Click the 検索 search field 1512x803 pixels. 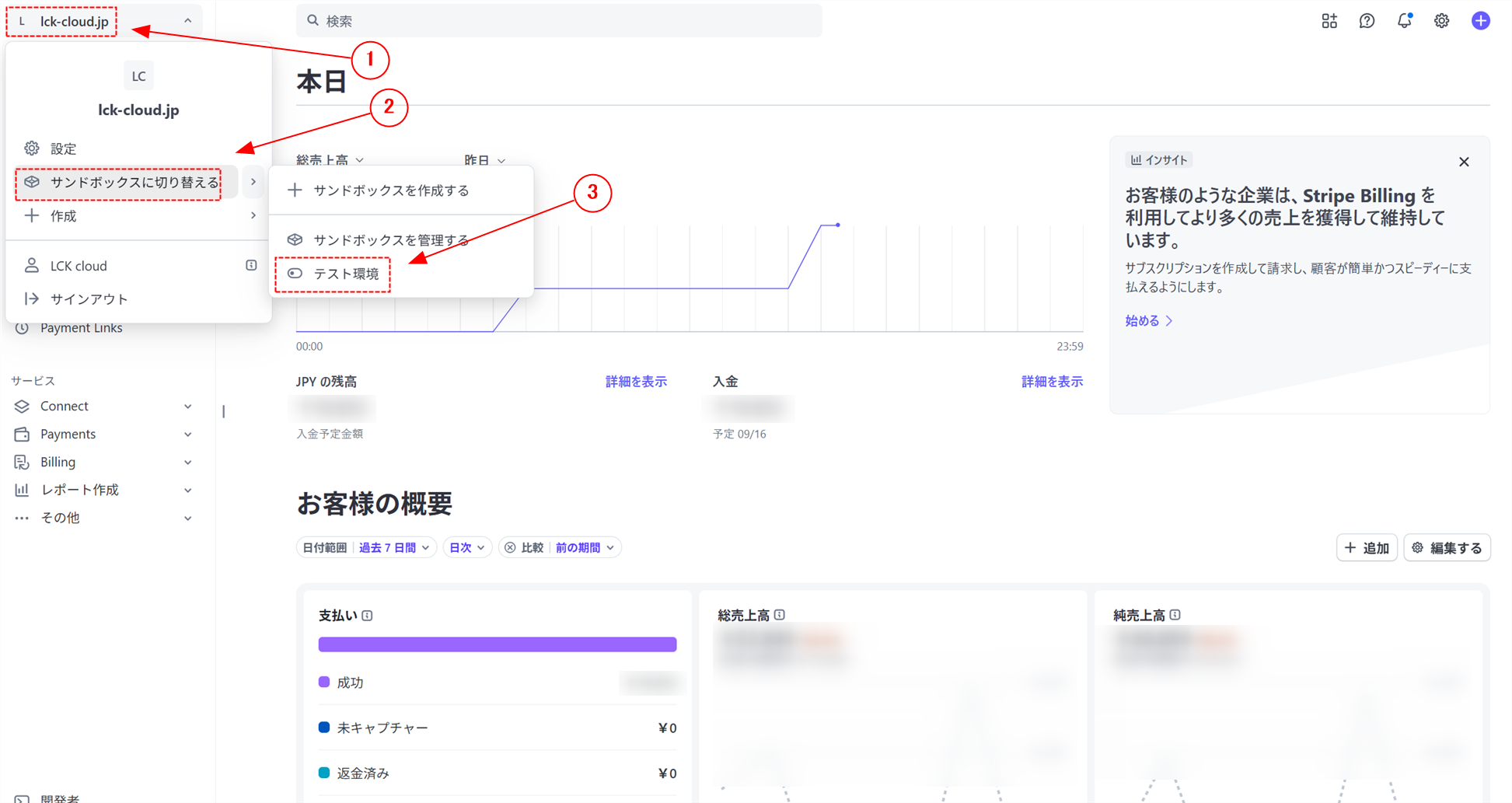pyautogui.click(x=559, y=21)
